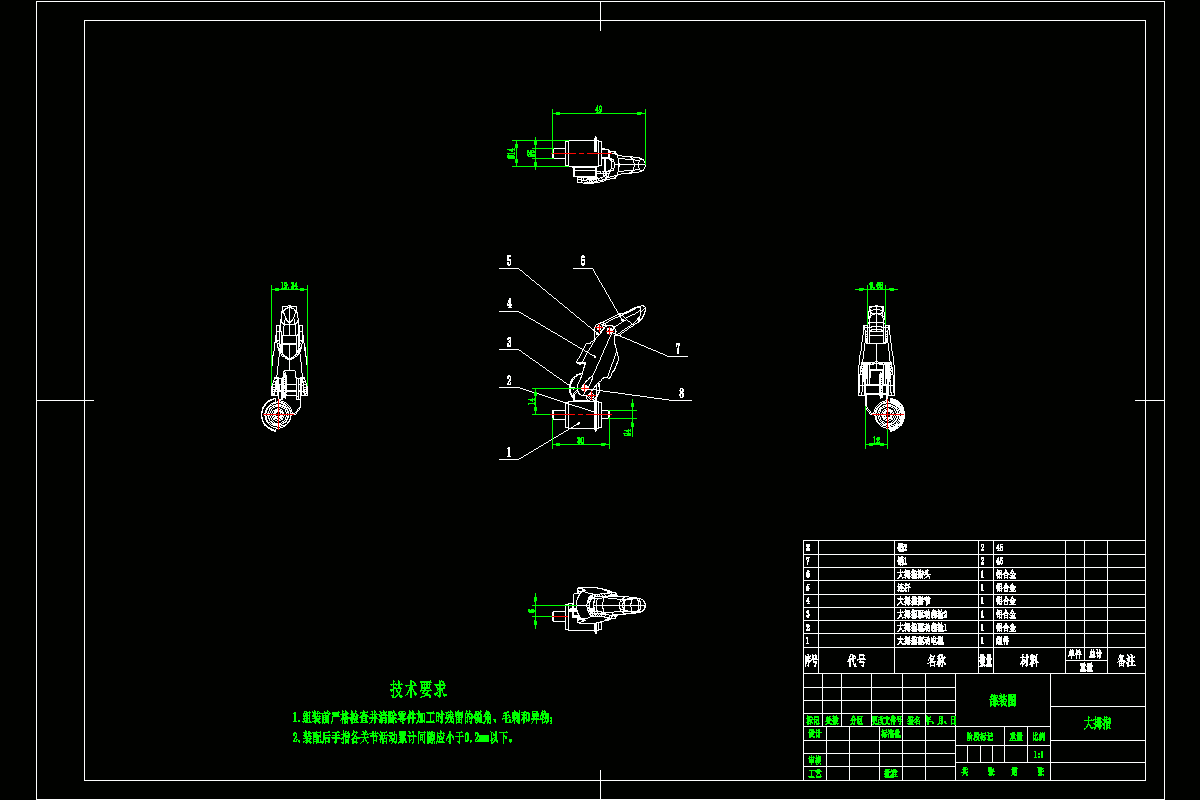
Task: Click the 年、月、日 date label
Action: [x=941, y=721]
